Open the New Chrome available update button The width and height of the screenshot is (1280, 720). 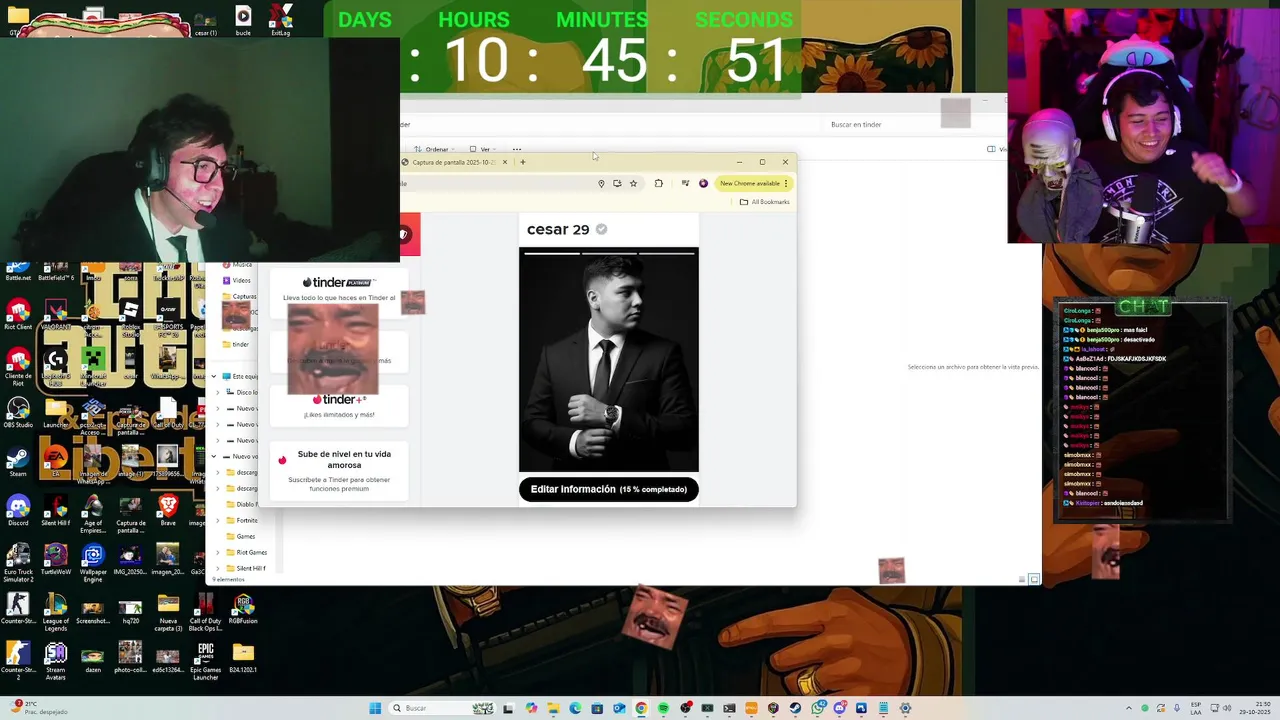click(754, 183)
